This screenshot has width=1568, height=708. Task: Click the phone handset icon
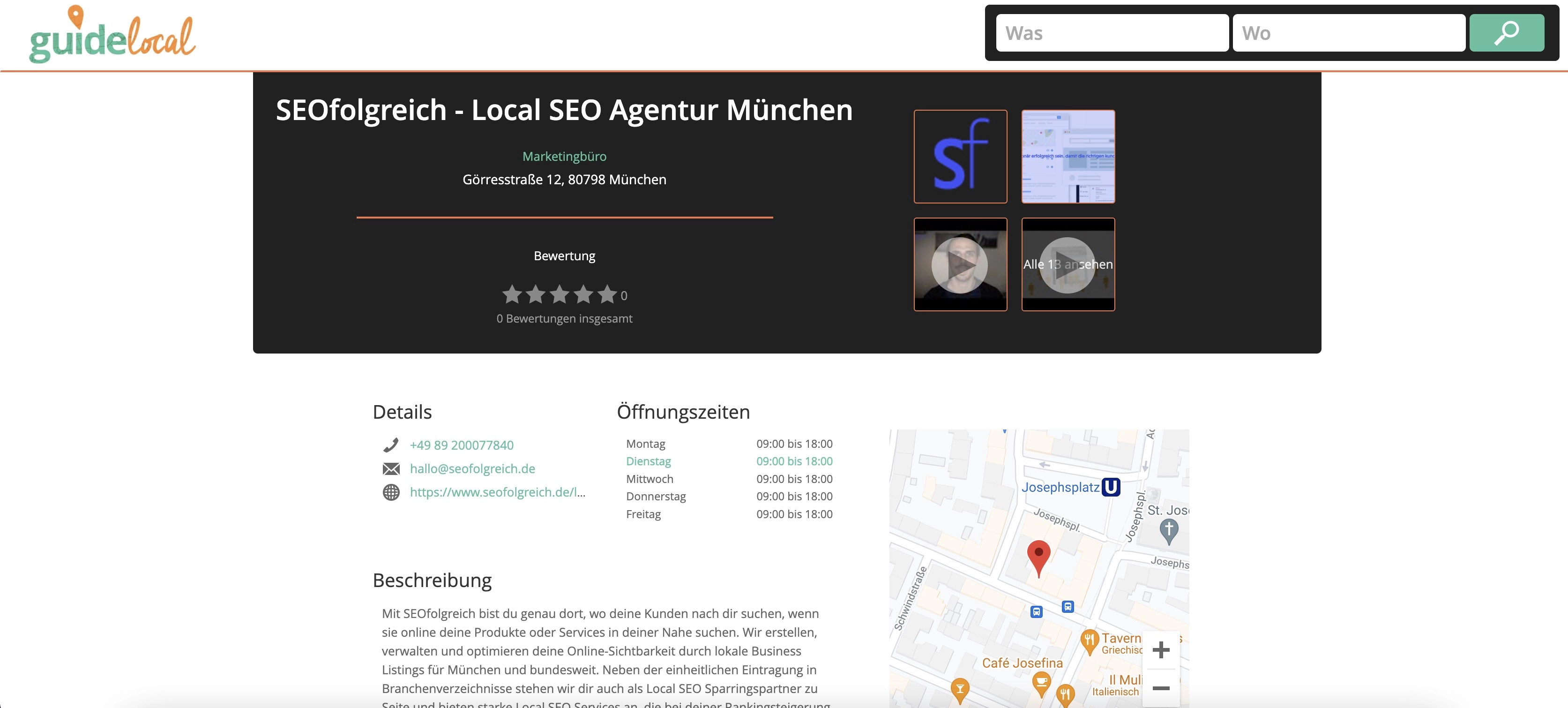391,445
